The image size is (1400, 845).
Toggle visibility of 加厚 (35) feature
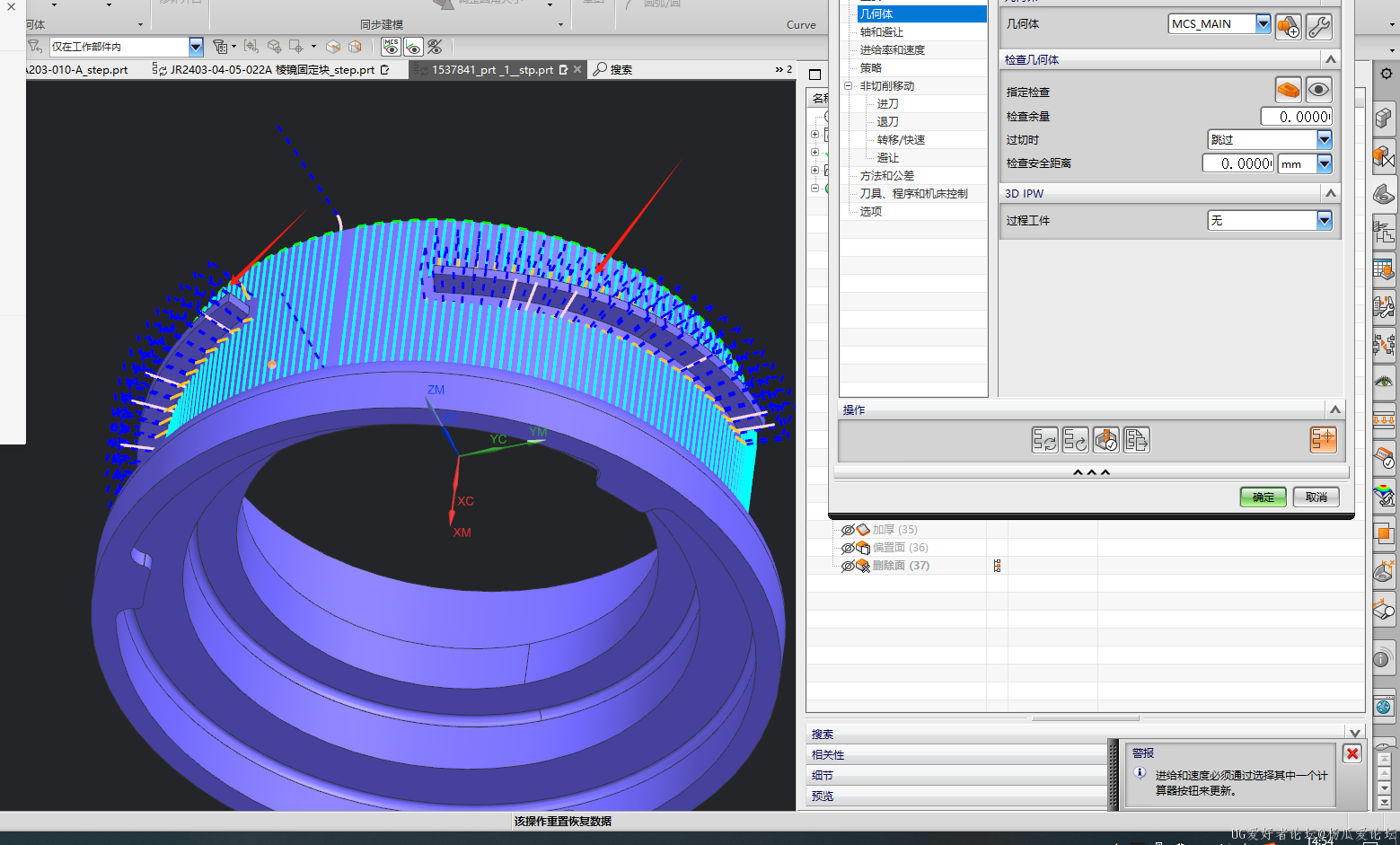click(847, 530)
